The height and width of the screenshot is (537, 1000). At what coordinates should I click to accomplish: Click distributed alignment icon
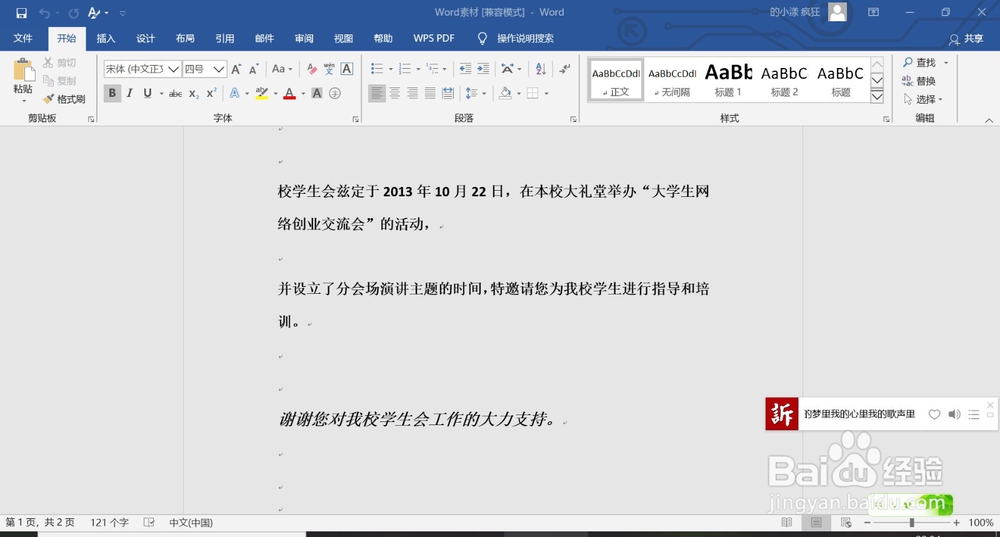click(x=448, y=94)
